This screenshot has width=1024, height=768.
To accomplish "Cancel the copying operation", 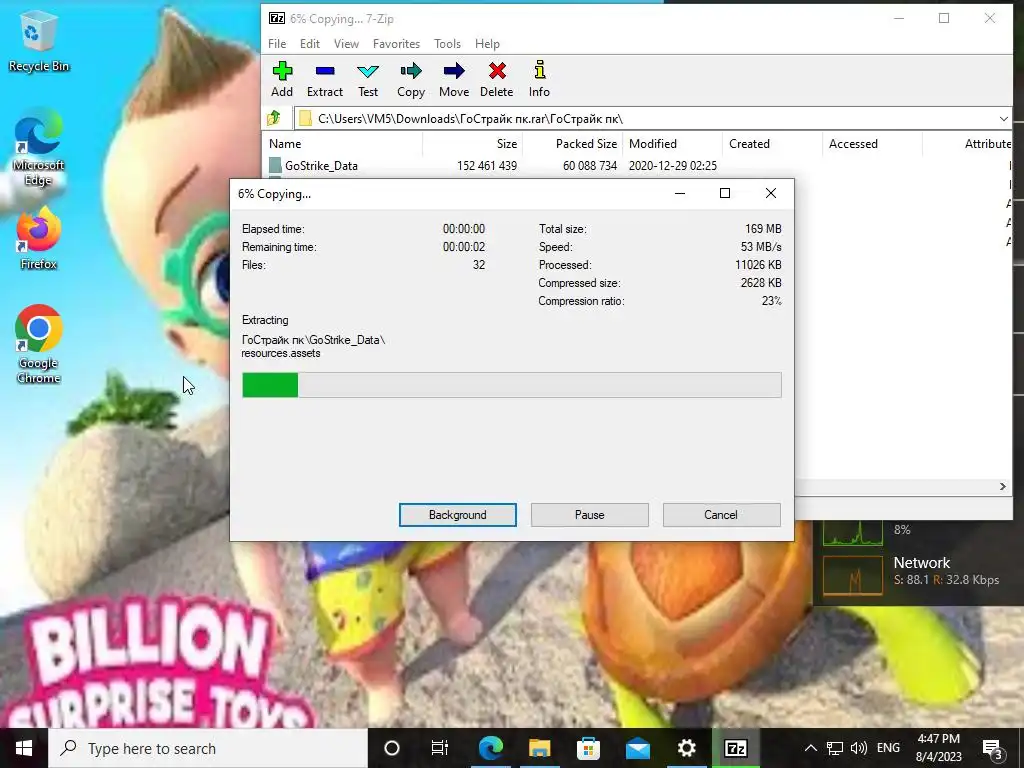I will click(721, 515).
